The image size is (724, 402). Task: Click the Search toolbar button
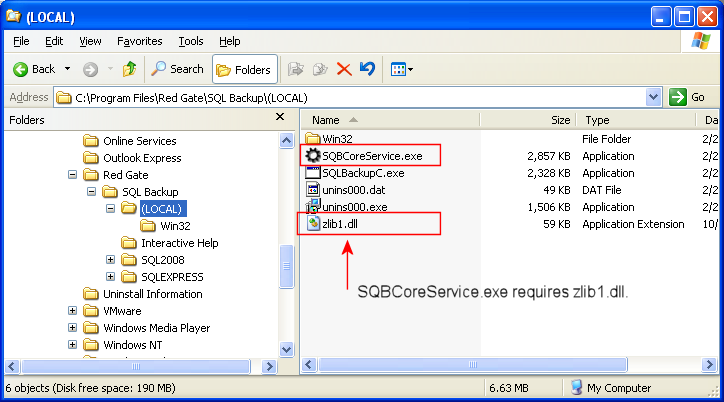pos(177,69)
